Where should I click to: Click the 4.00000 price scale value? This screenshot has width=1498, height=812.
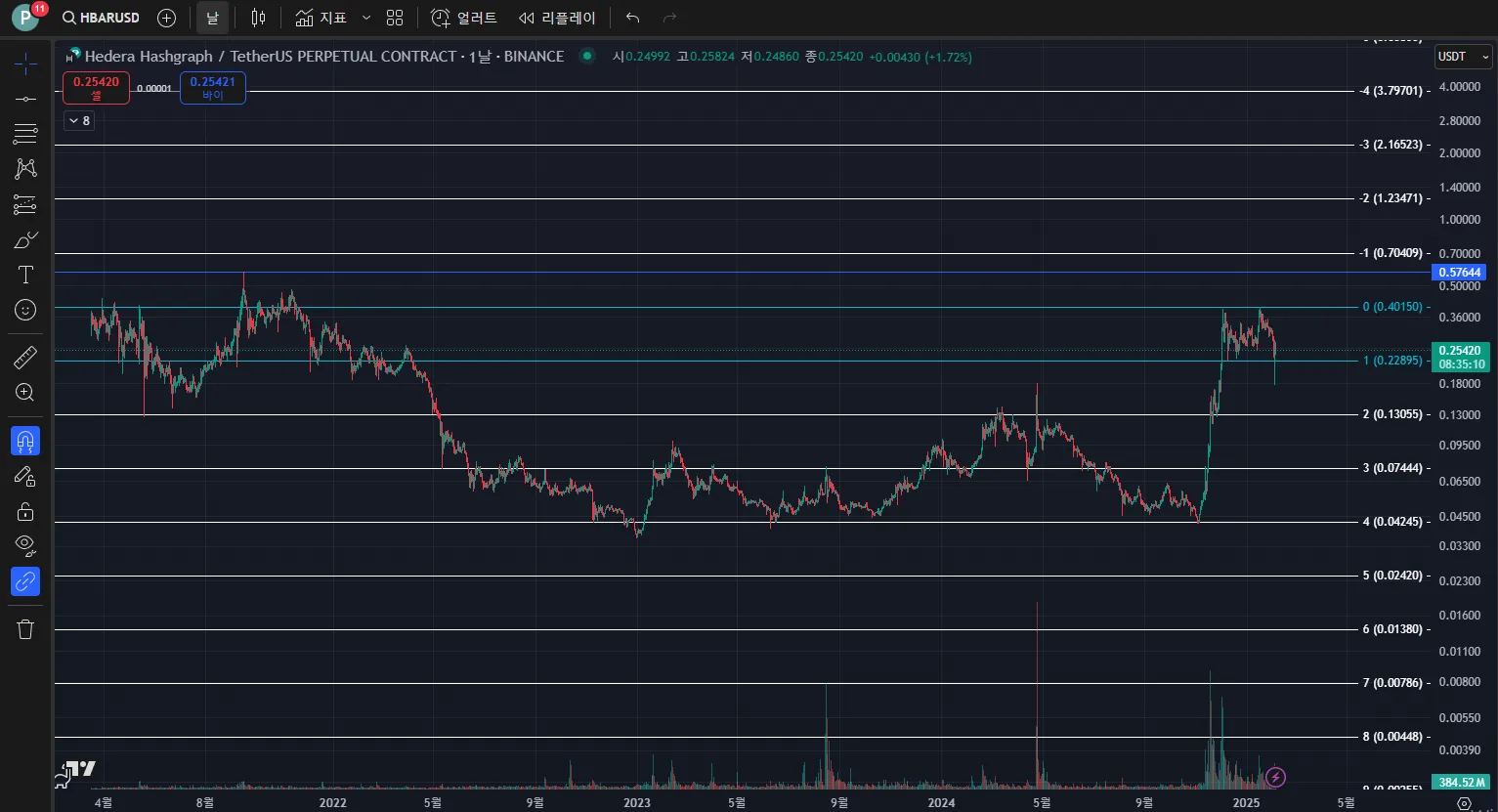(1460, 87)
